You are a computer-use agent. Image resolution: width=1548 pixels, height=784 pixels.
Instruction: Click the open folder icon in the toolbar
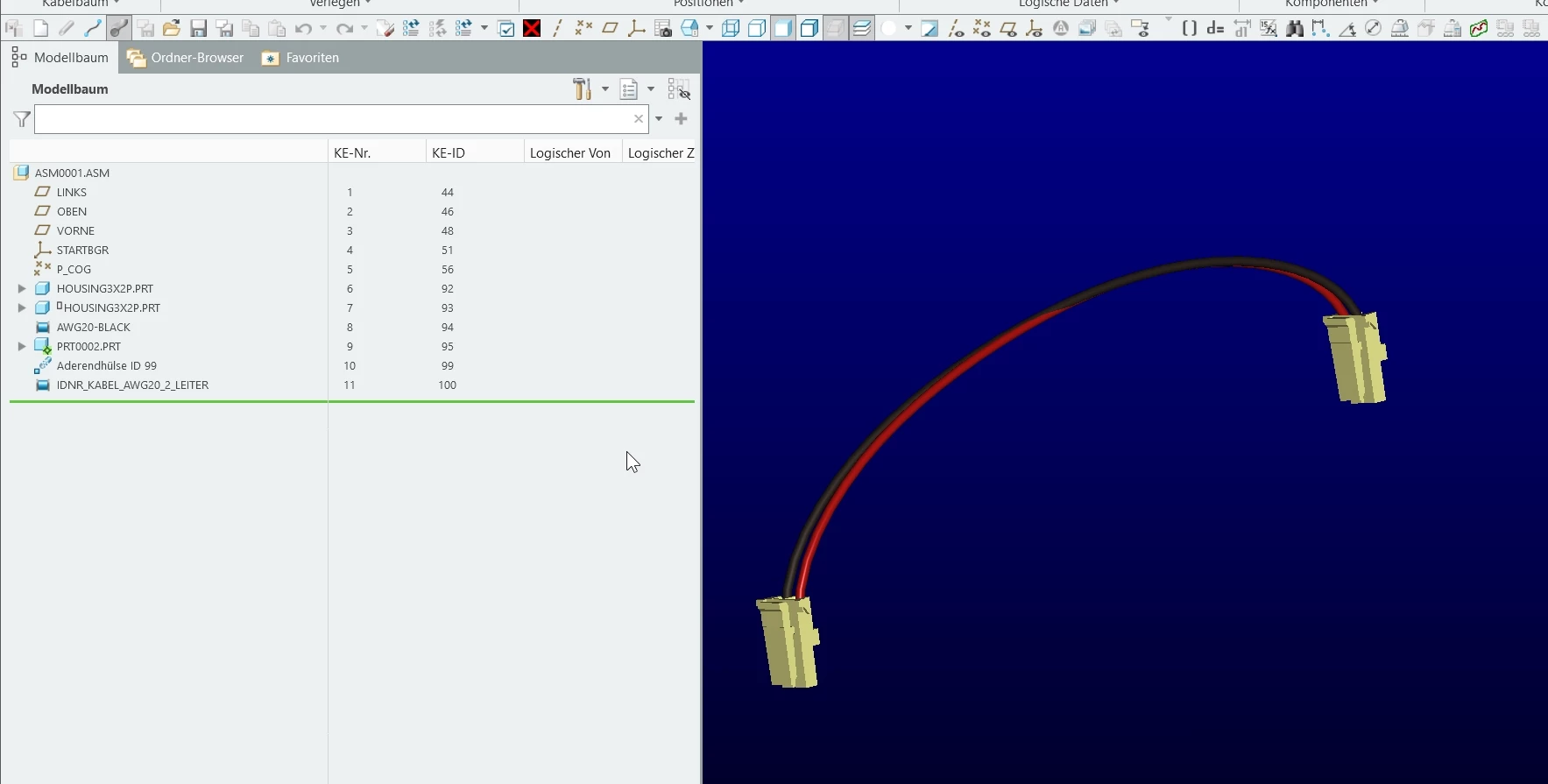coord(172,29)
